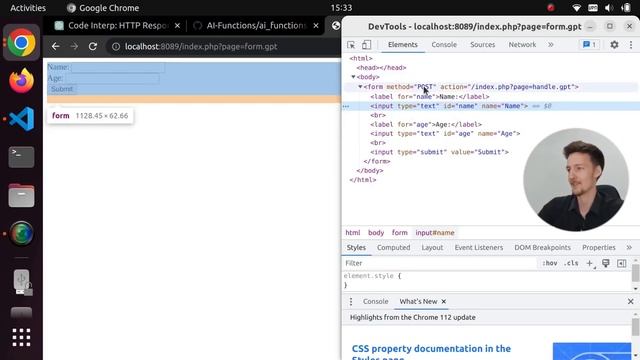Open Visual Studio Code from dock

pos(21,119)
